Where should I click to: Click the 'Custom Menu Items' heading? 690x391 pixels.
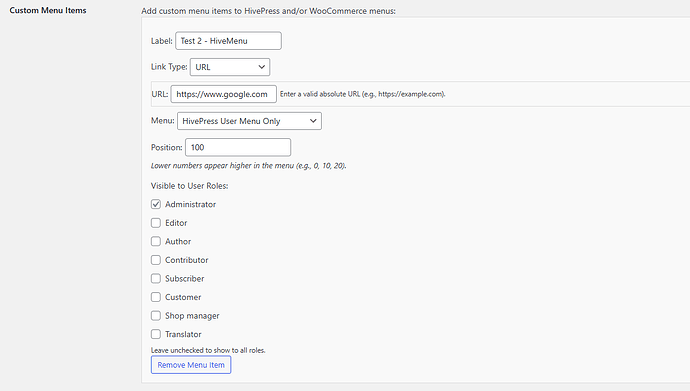coord(48,10)
